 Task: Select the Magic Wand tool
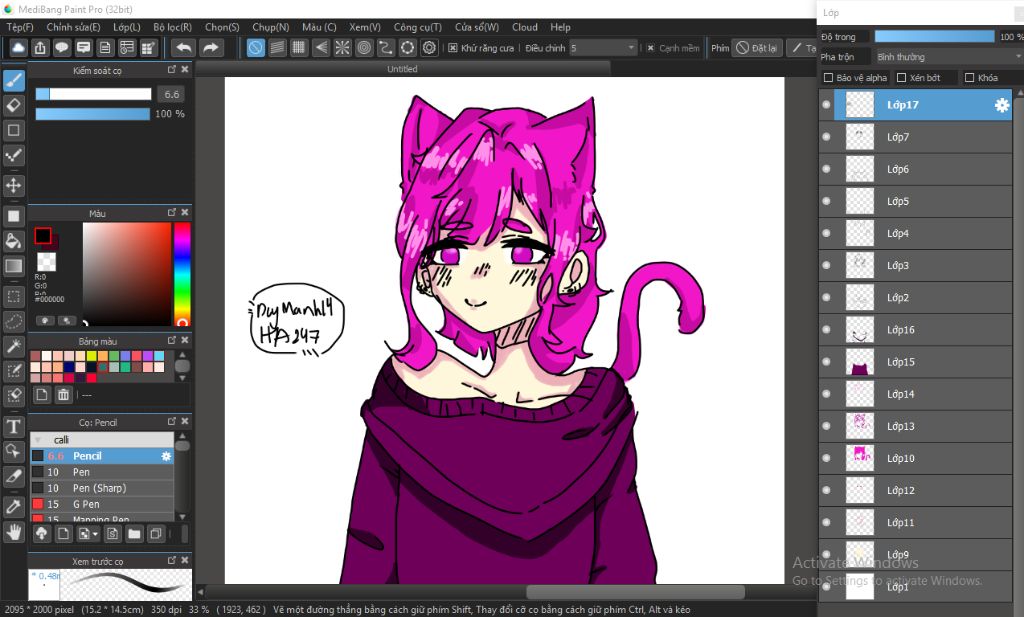[14, 346]
